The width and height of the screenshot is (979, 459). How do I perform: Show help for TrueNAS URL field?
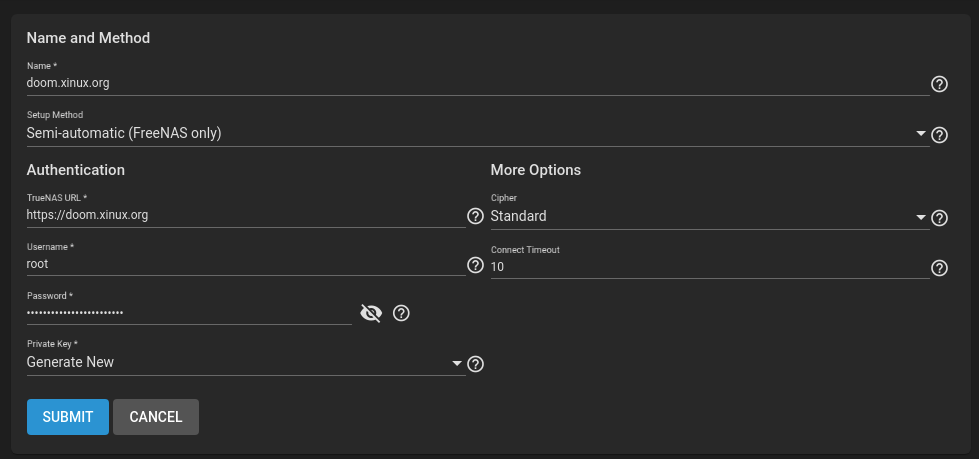pos(475,216)
